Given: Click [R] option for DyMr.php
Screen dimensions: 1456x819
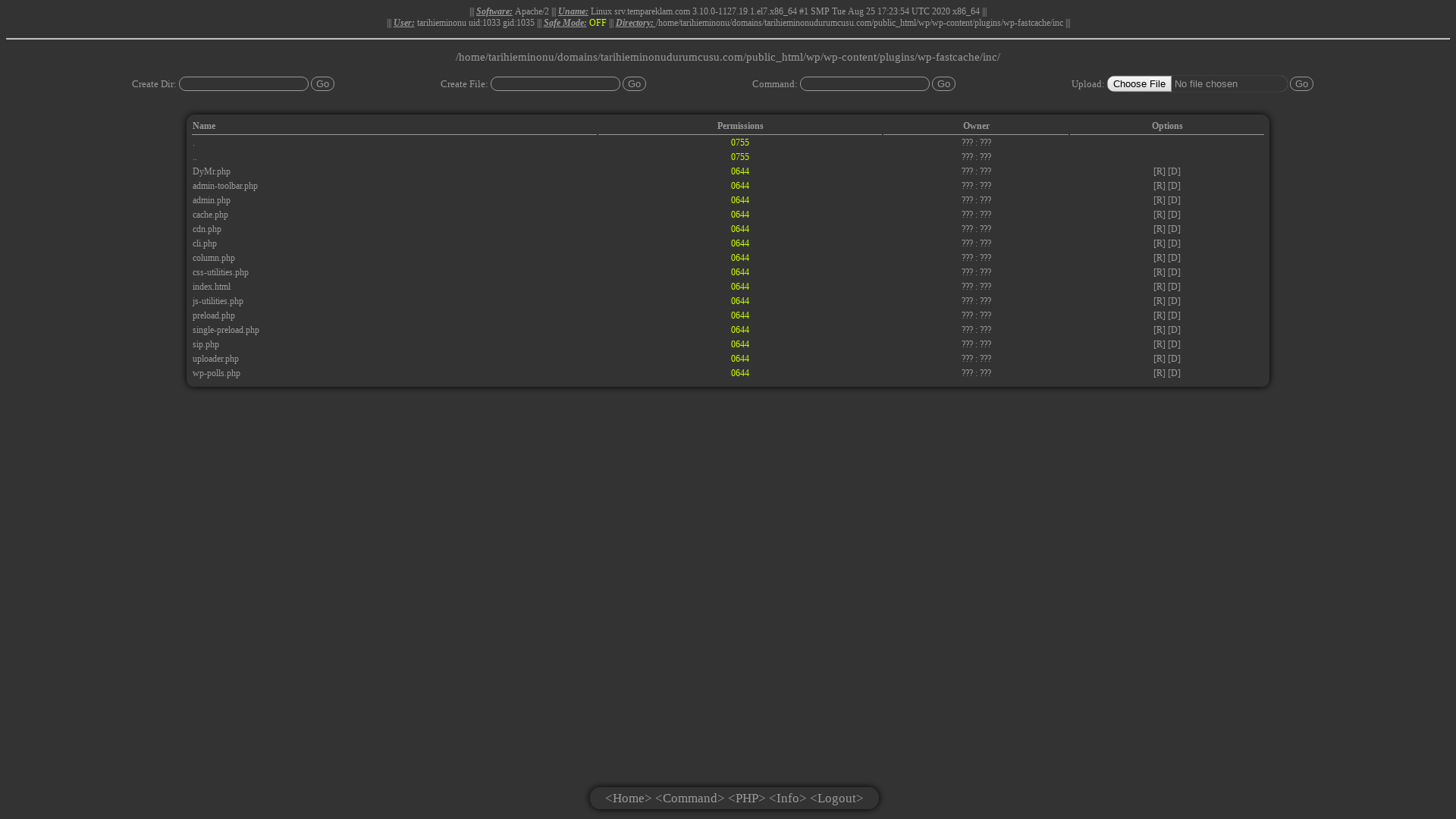Looking at the screenshot, I should (1159, 171).
